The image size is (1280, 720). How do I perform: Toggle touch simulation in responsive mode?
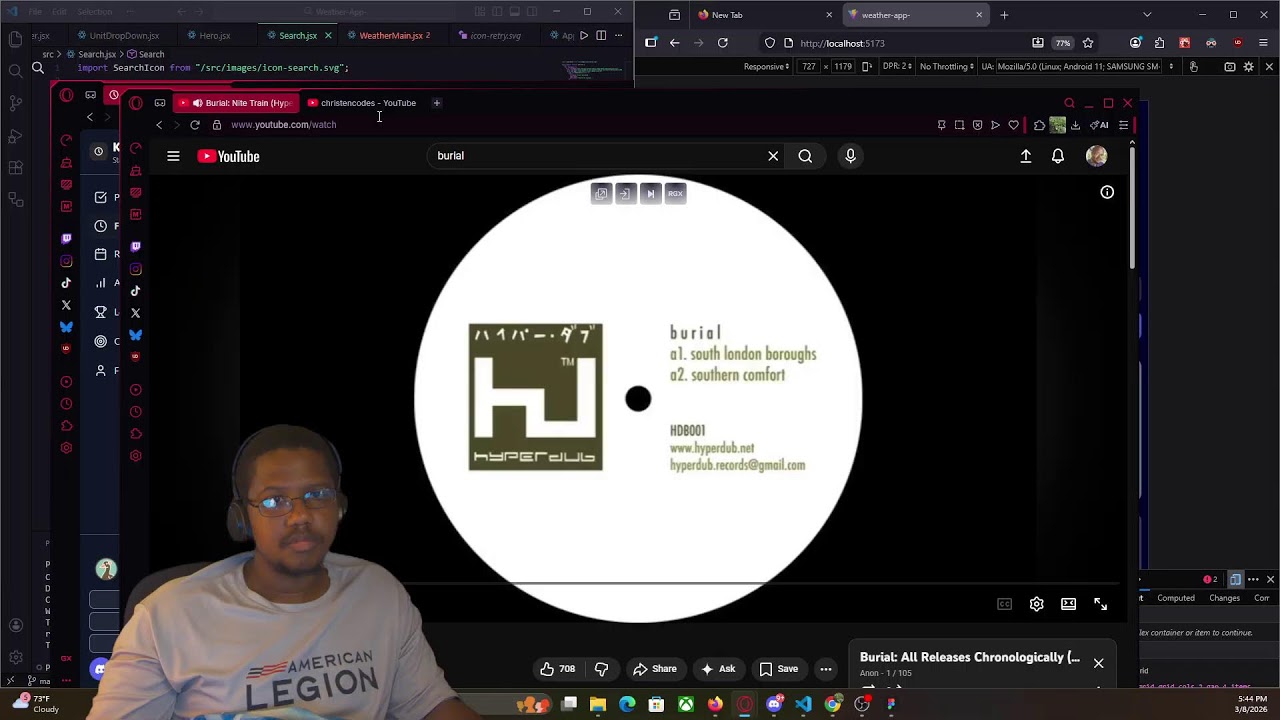pos(1193,67)
